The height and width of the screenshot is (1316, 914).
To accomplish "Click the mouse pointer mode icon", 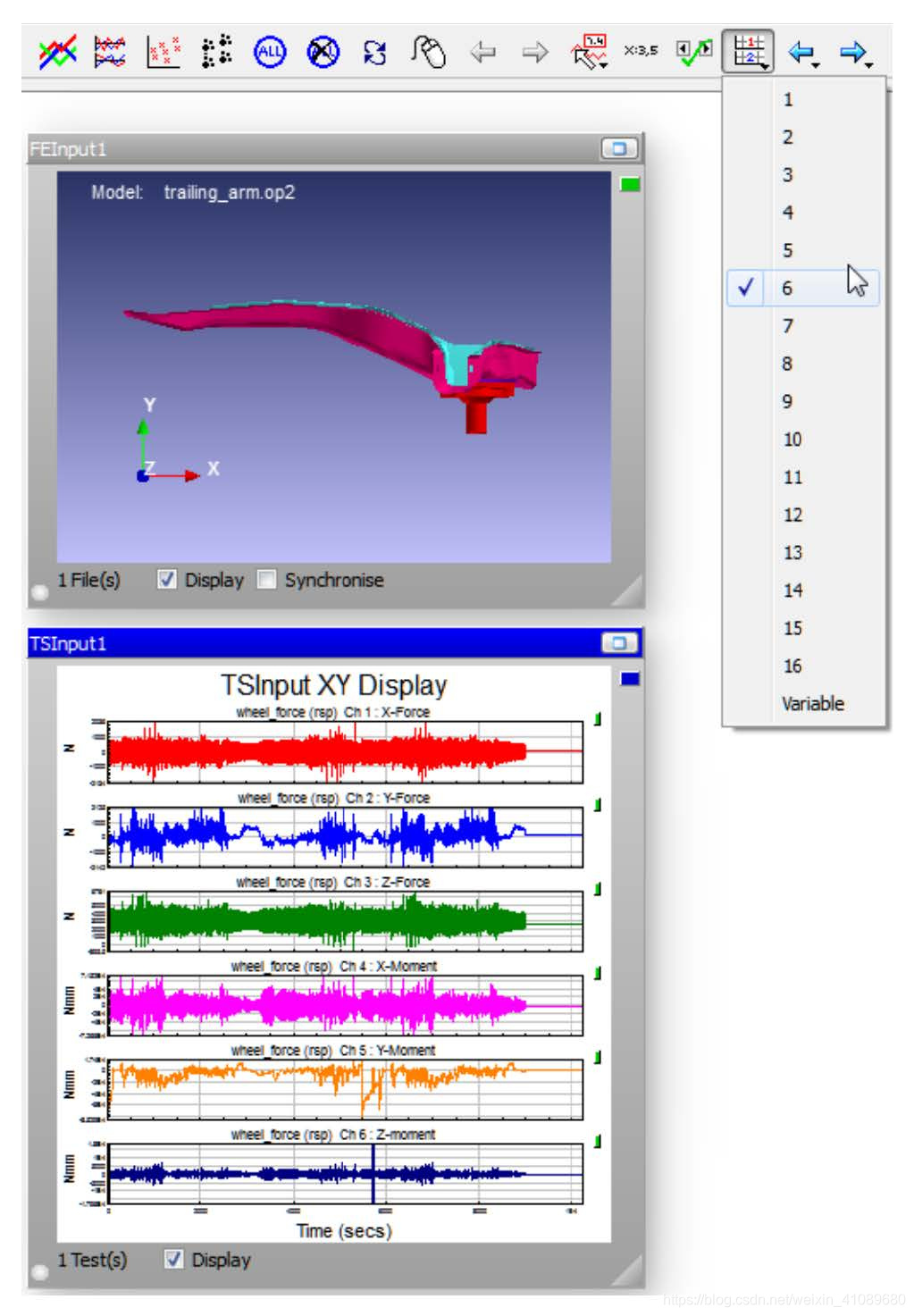I will click(x=428, y=52).
